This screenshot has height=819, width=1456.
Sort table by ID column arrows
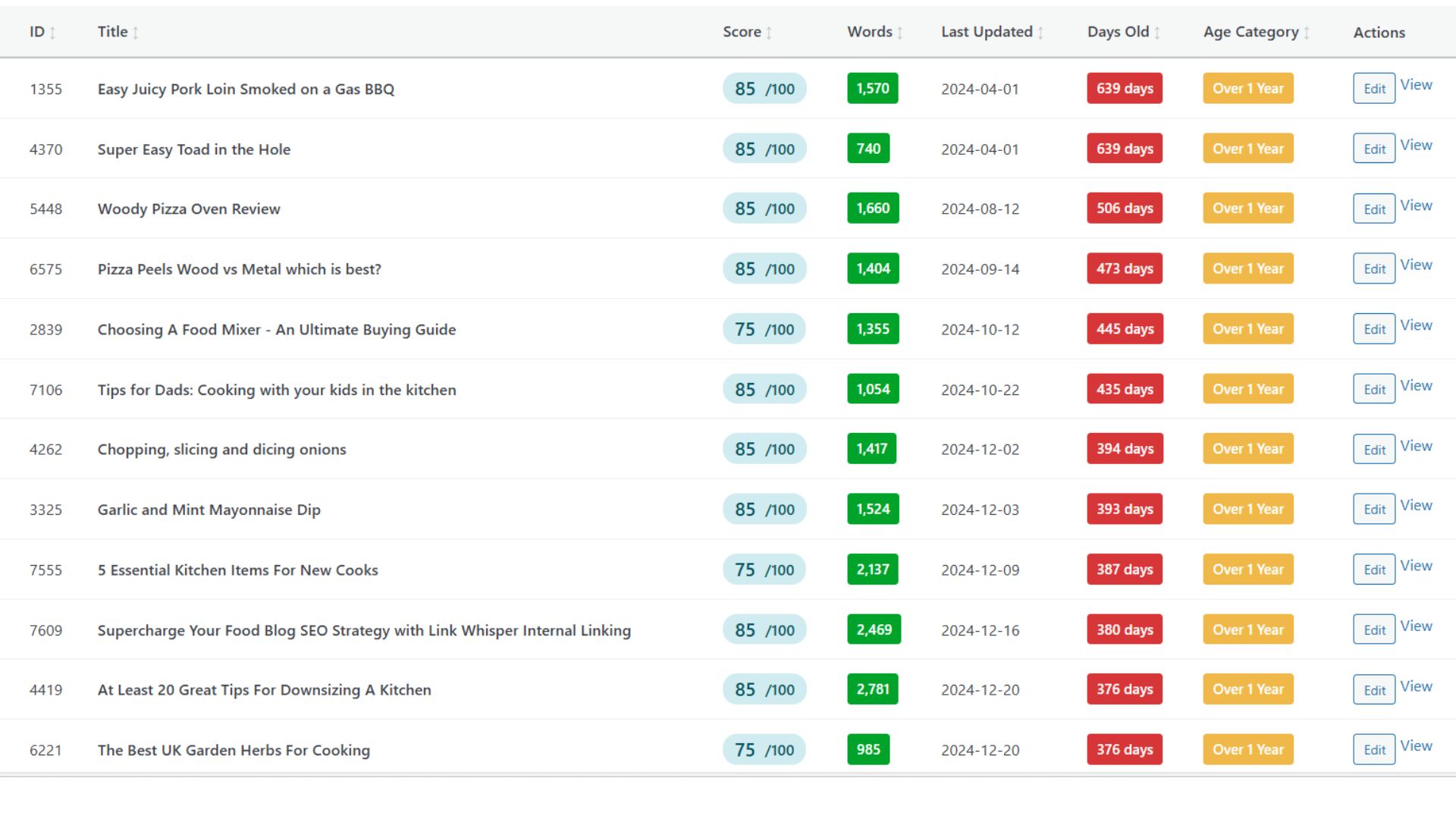[52, 33]
